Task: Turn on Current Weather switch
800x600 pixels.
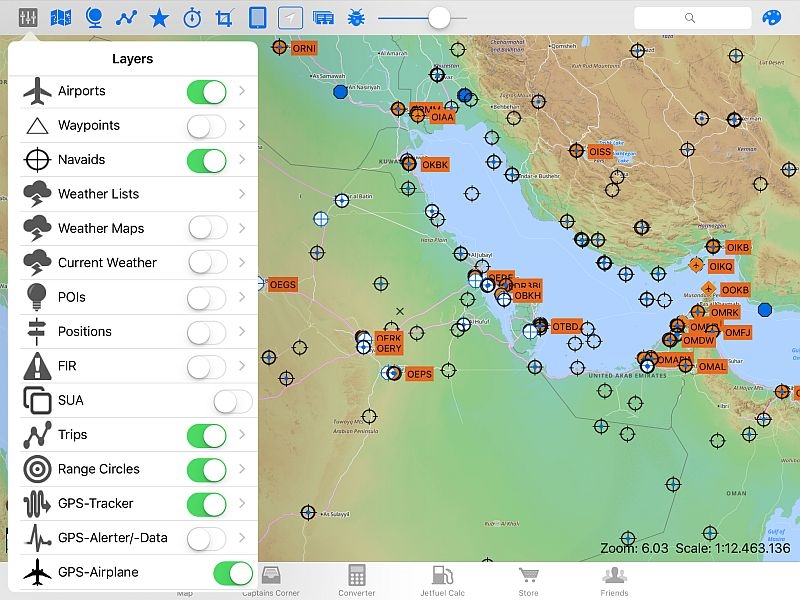Action: coord(208,263)
